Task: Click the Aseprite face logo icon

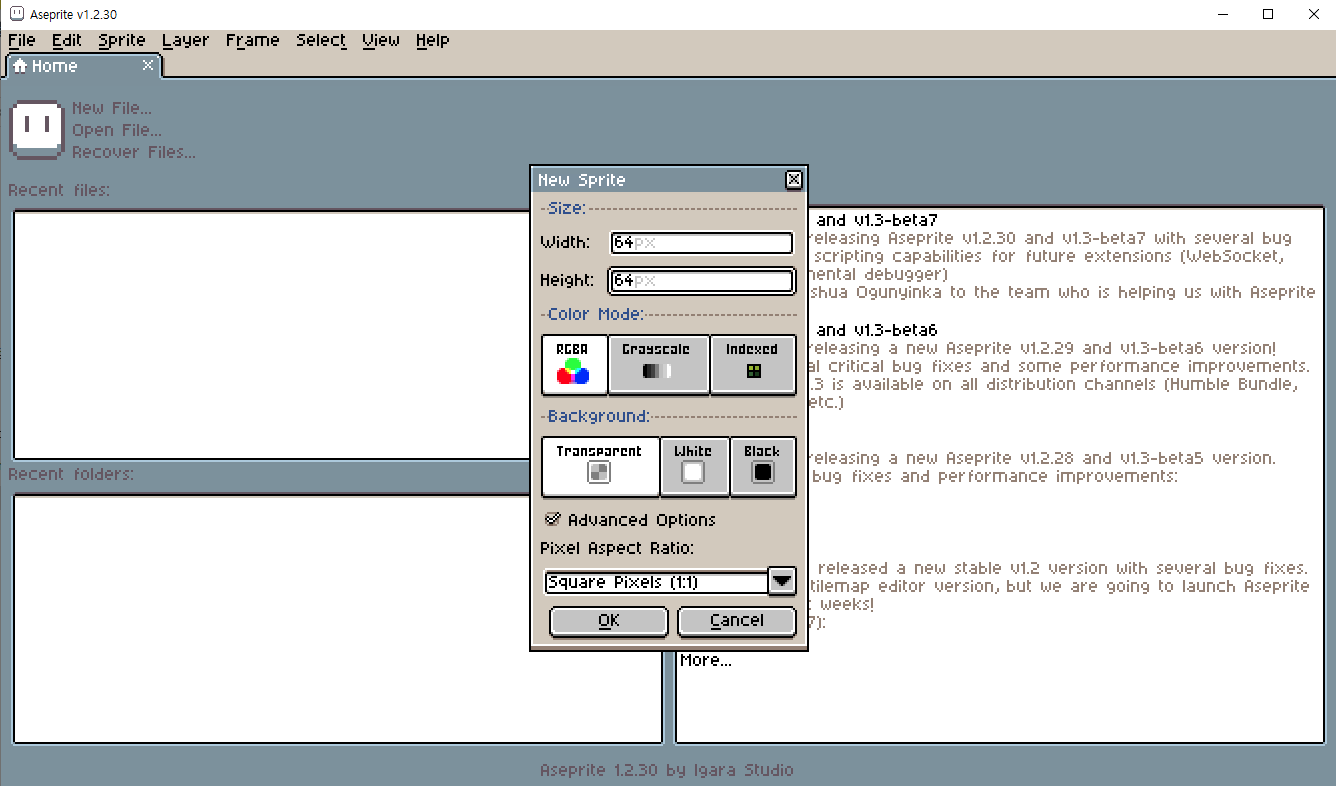Action: (37, 129)
